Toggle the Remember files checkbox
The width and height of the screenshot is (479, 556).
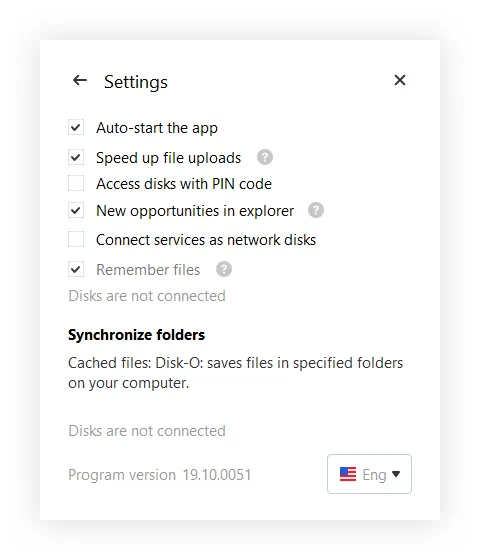pyautogui.click(x=76, y=269)
